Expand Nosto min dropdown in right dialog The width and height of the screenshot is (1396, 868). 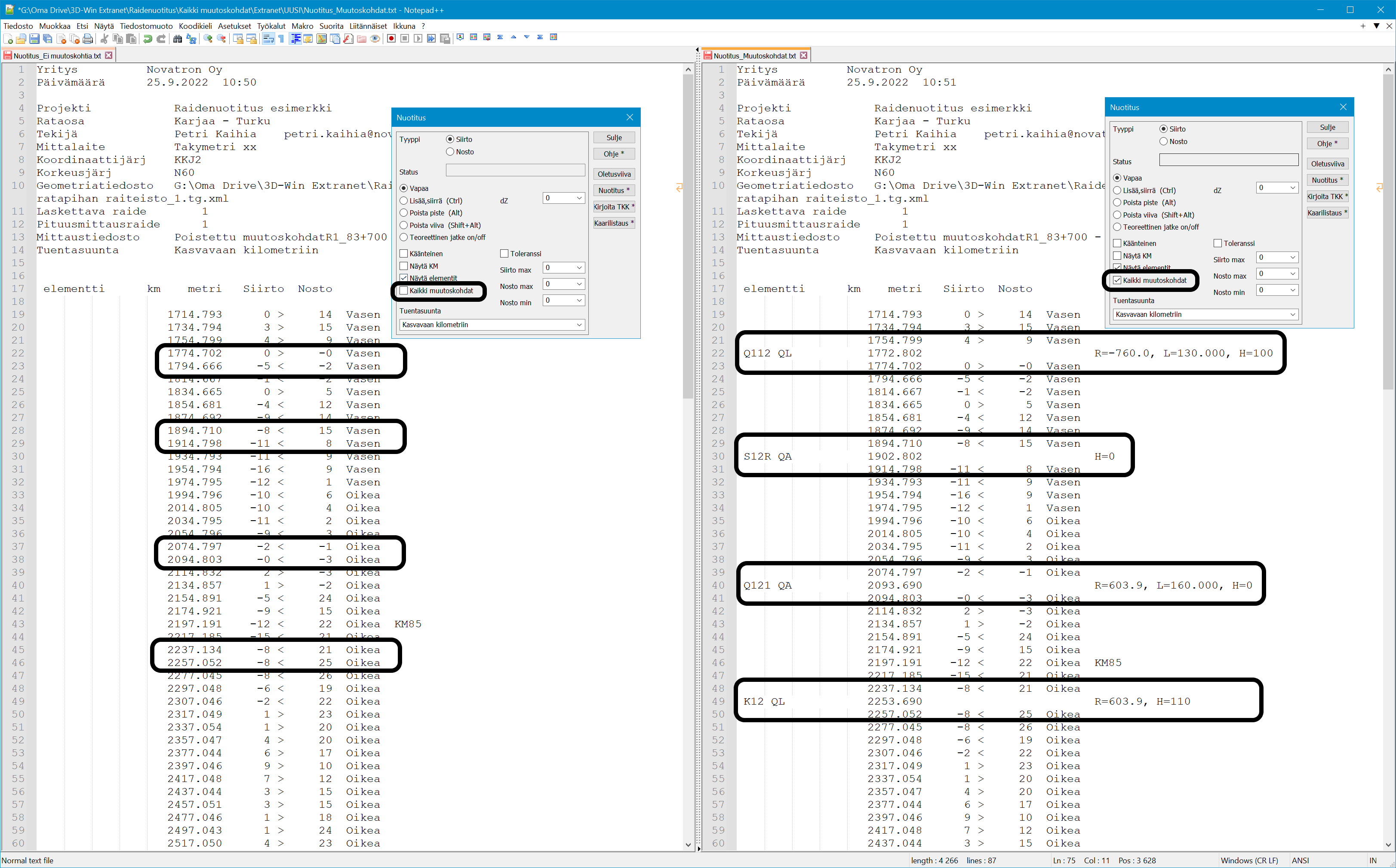[1293, 290]
